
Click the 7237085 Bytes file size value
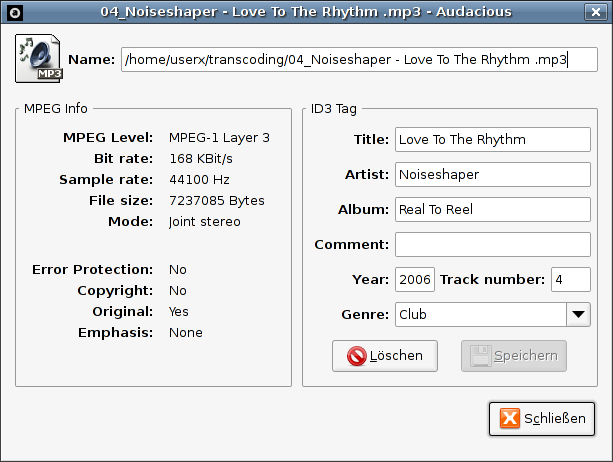pyautogui.click(x=217, y=201)
